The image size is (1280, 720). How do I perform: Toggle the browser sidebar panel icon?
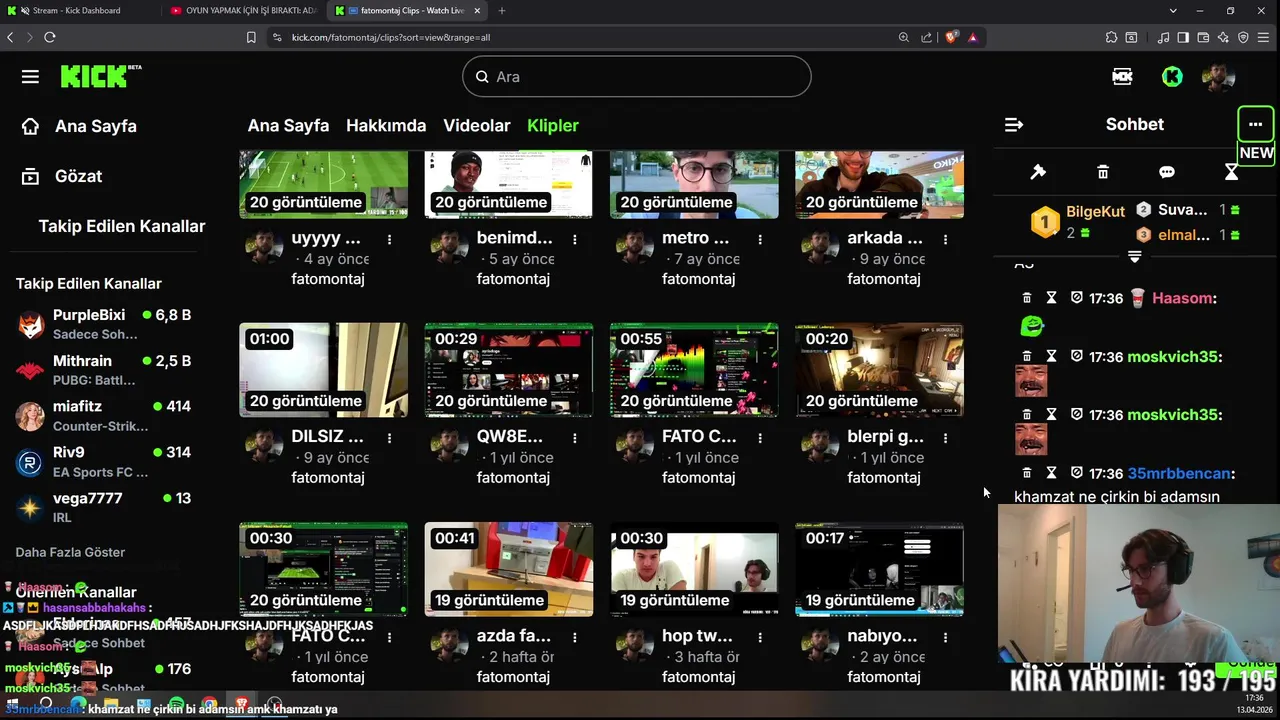(x=1183, y=37)
